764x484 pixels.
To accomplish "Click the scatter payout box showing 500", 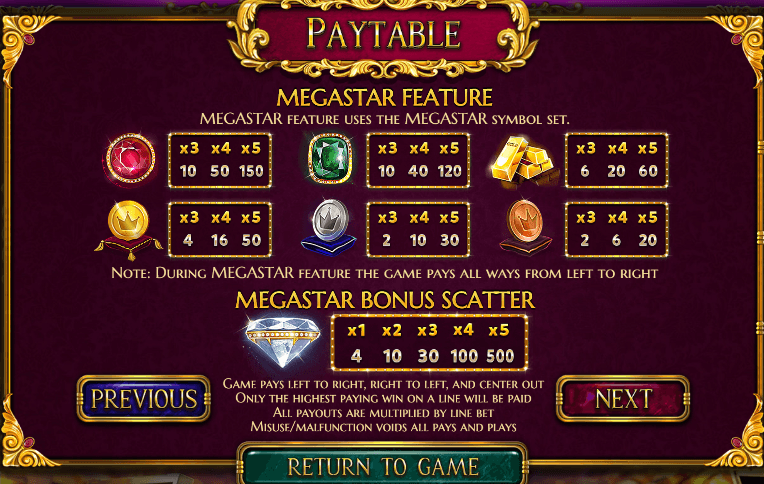I will click(x=429, y=343).
